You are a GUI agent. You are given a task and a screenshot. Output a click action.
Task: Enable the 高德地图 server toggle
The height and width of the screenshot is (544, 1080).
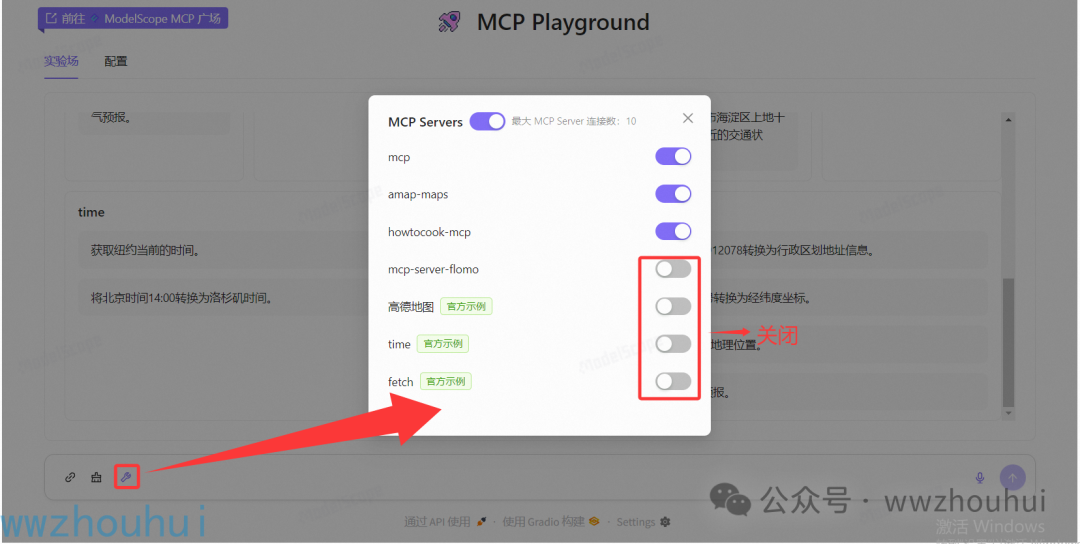(x=673, y=306)
